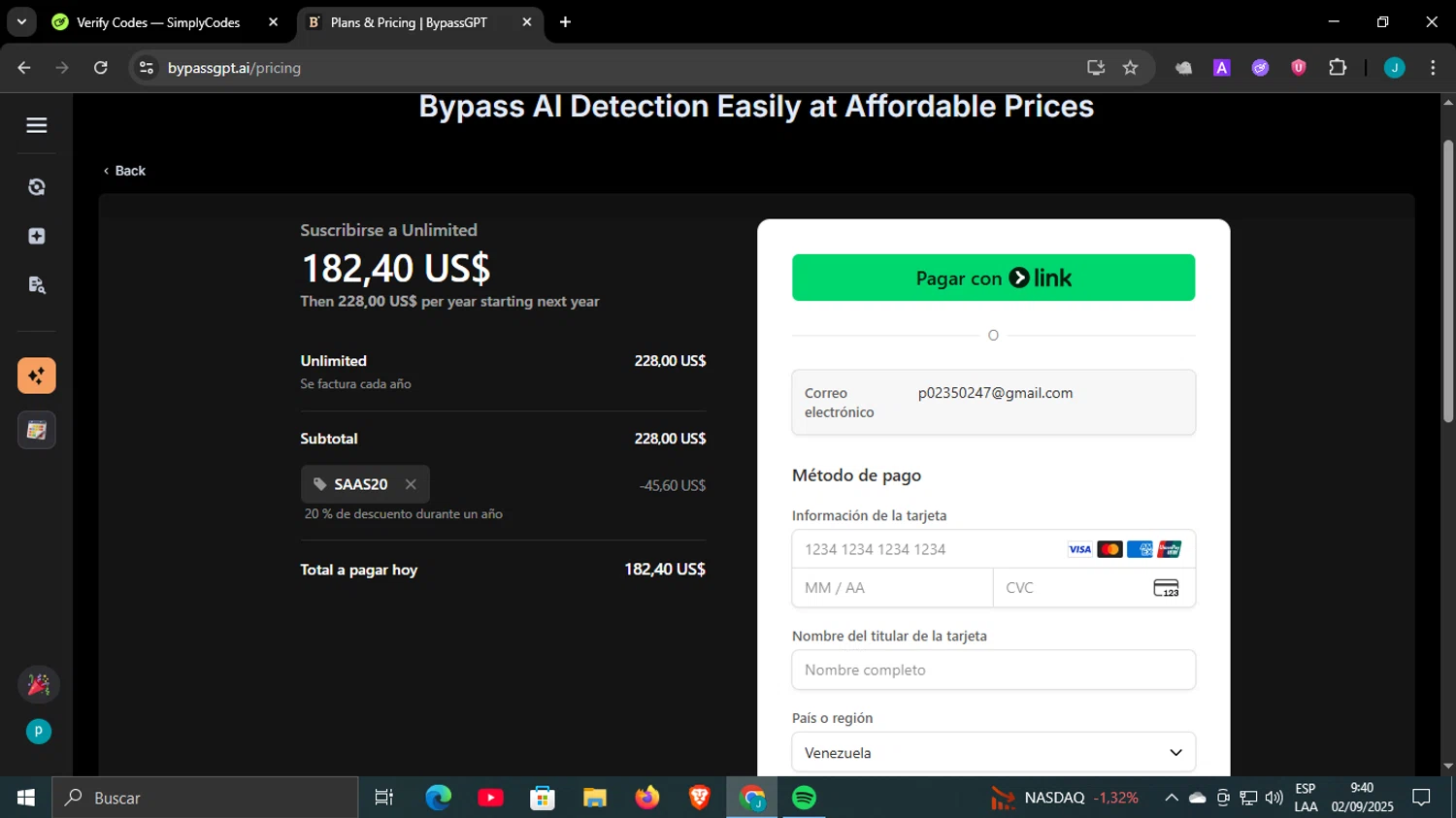
Task: Open the Venezuela country dropdown
Action: coord(993,752)
